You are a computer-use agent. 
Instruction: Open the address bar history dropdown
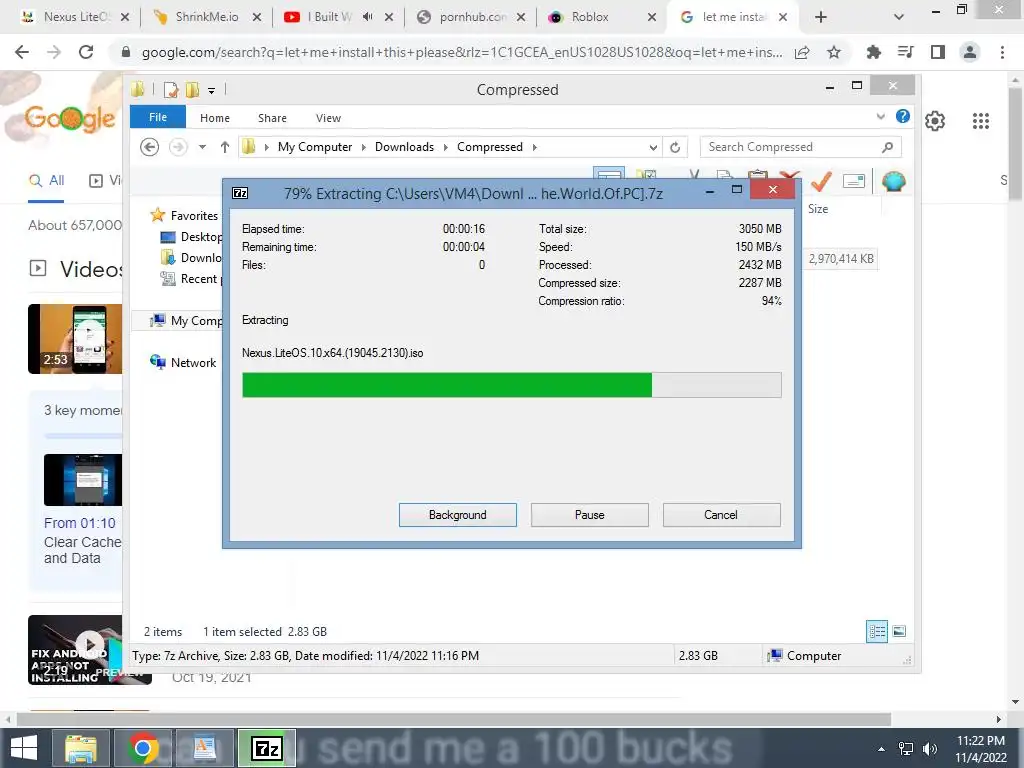tap(652, 148)
